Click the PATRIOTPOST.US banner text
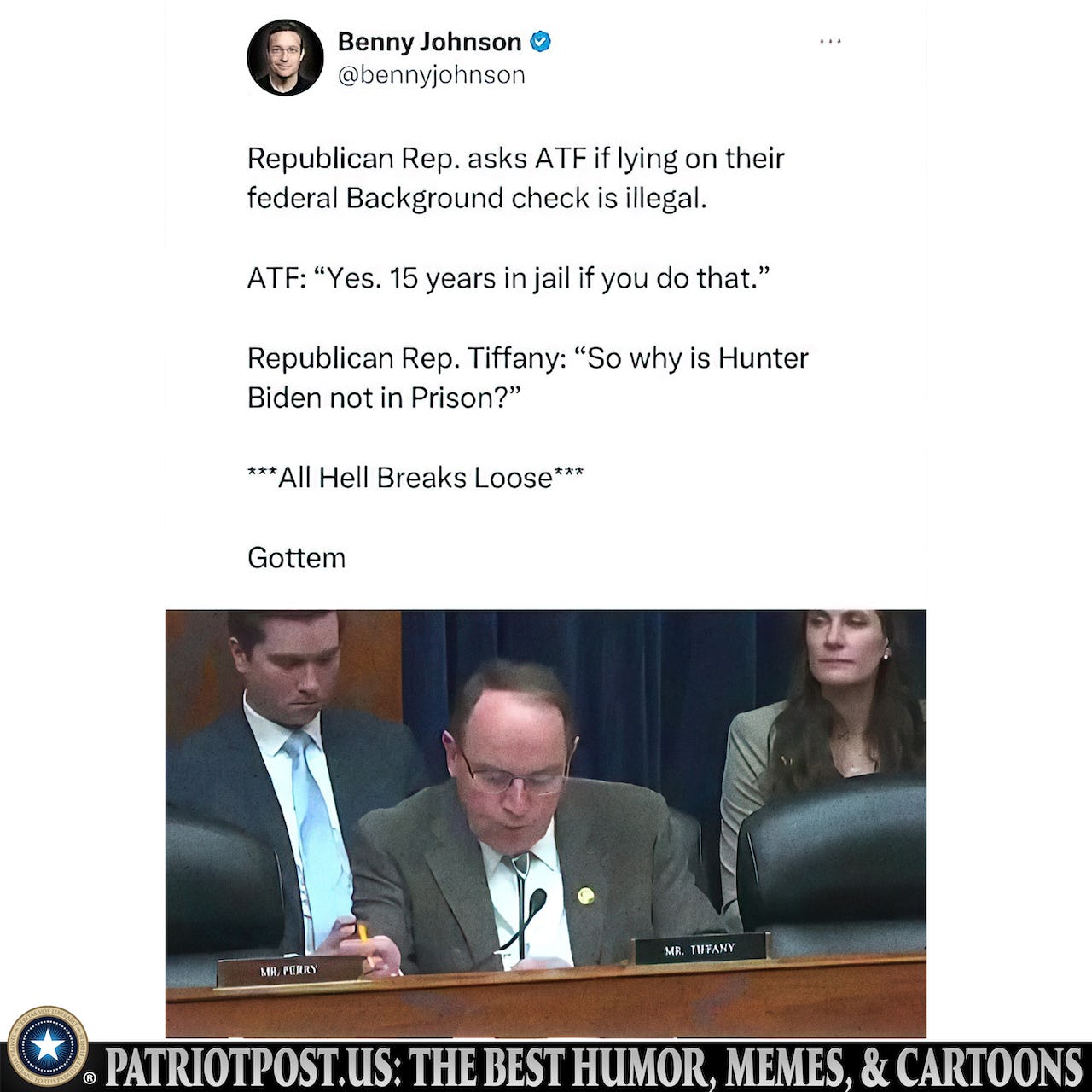The width and height of the screenshot is (1092, 1092). tap(594, 1067)
